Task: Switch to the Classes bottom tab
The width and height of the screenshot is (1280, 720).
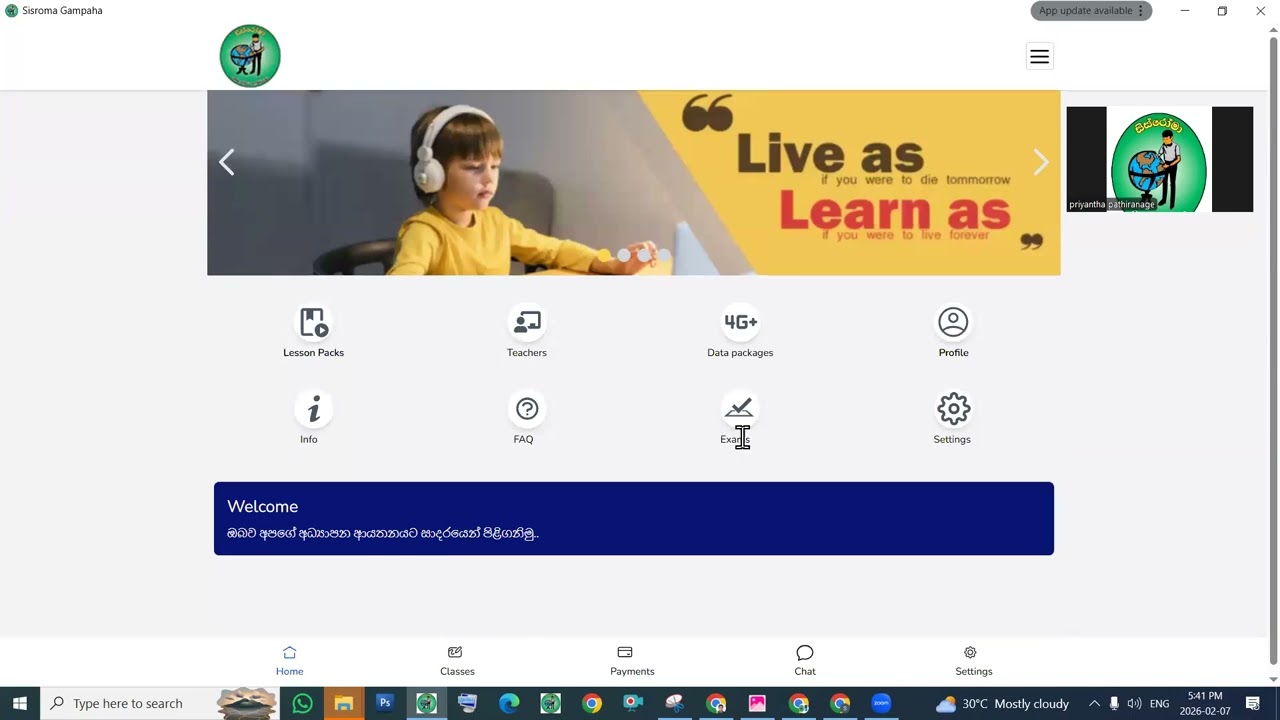Action: (x=457, y=661)
